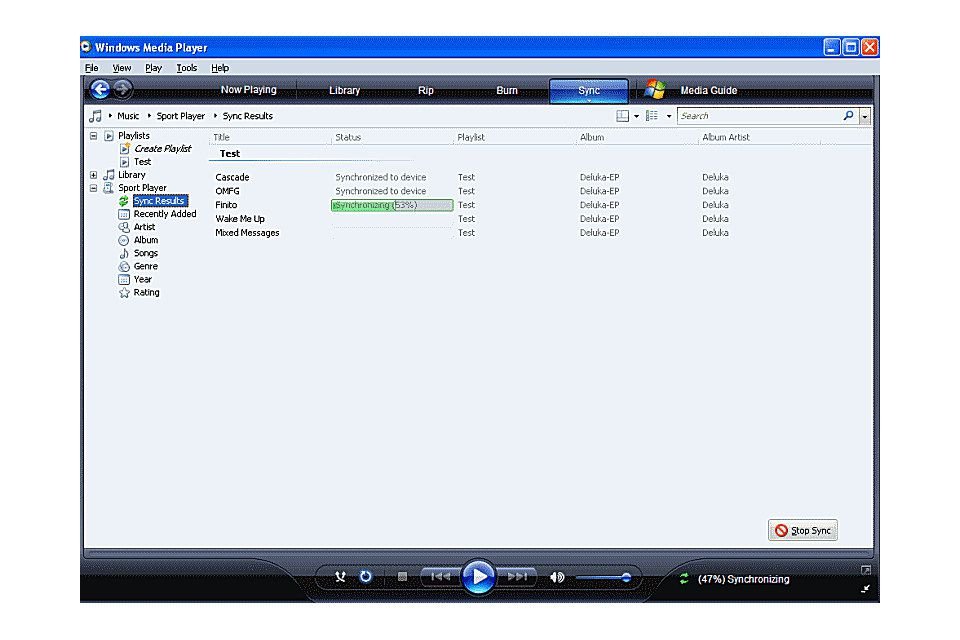Screen dimensions: 960x640
Task: Click the view options list icon
Action: point(652,116)
